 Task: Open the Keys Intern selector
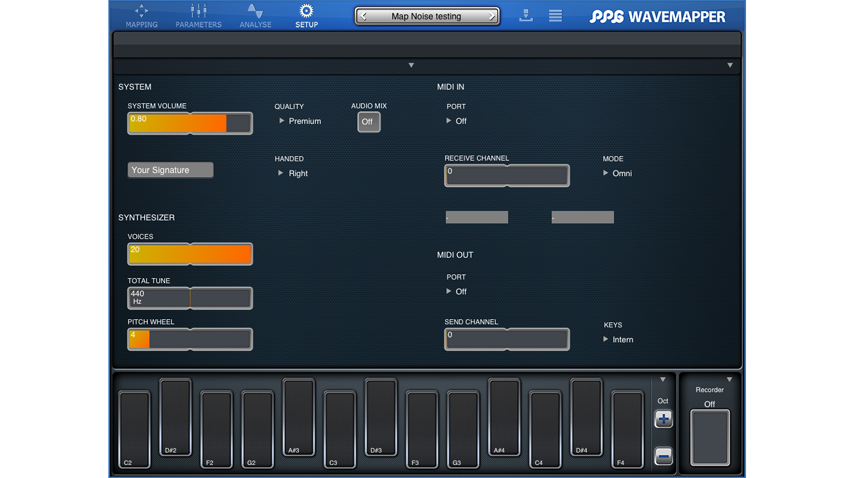[618, 339]
